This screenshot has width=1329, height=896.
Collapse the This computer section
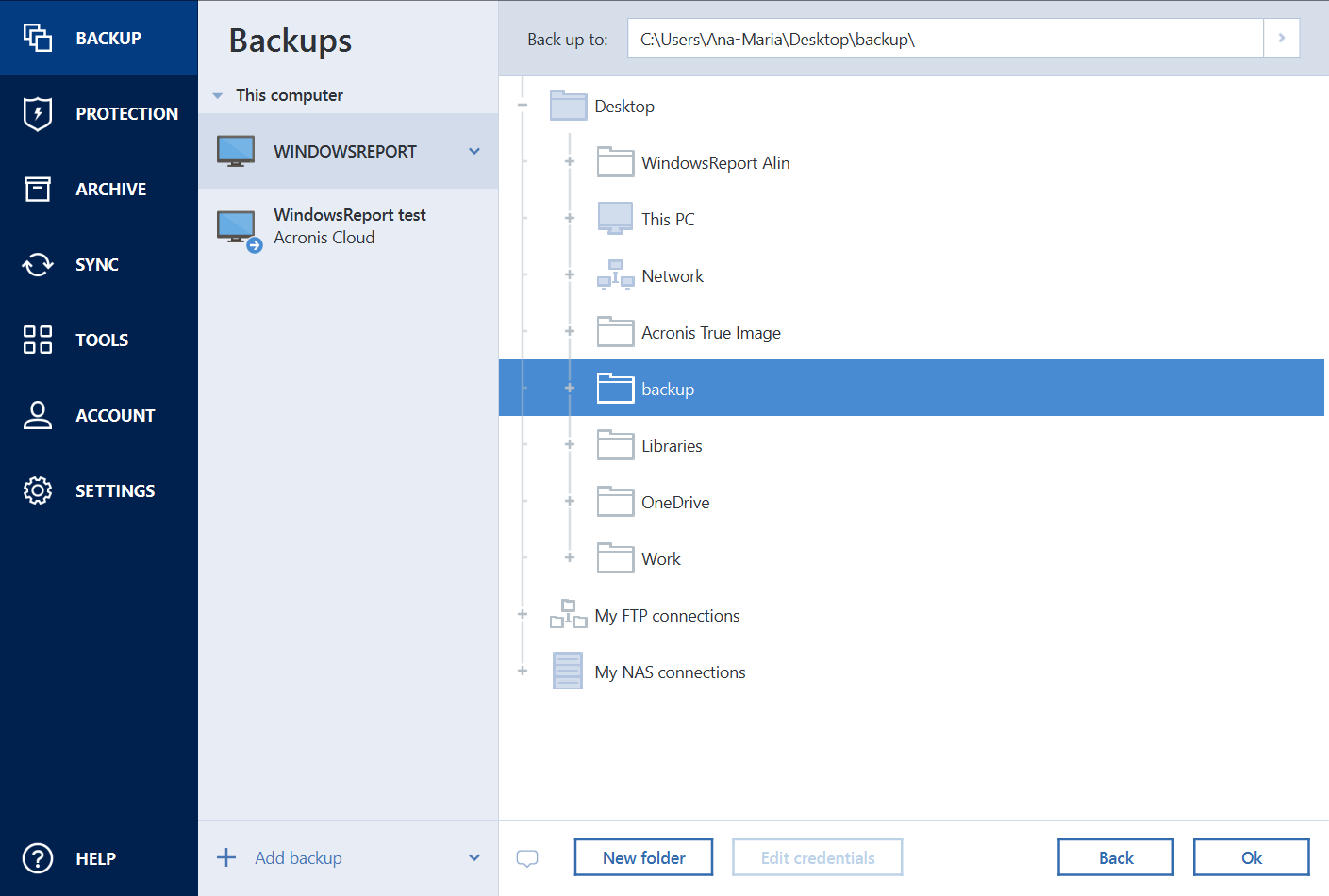pos(218,95)
